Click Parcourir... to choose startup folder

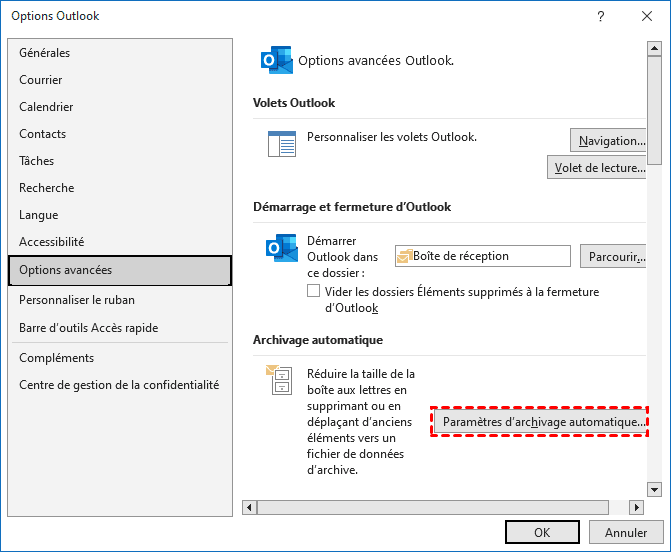pos(613,256)
